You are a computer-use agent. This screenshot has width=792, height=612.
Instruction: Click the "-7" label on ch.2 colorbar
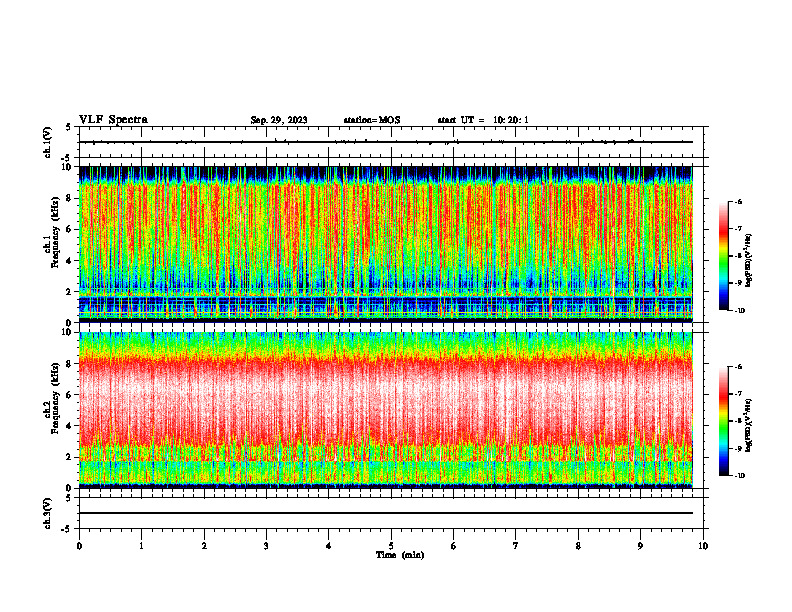[738, 394]
